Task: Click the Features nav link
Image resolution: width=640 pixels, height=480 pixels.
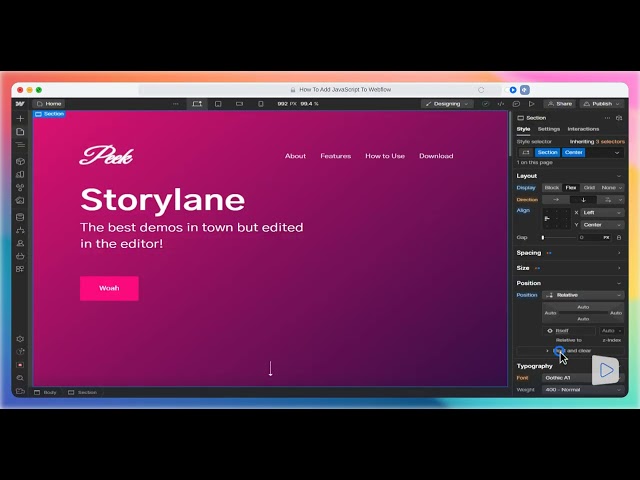Action: [336, 156]
